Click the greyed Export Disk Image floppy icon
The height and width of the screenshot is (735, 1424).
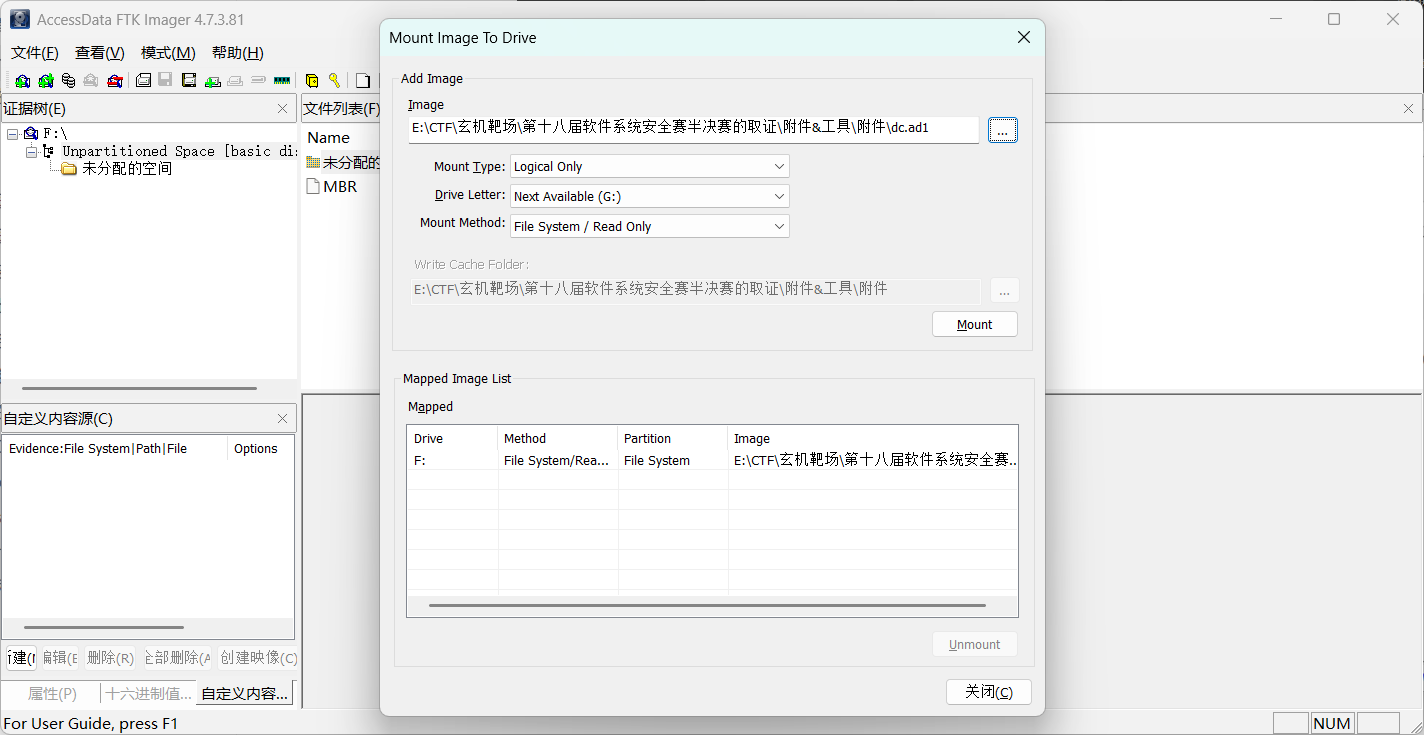pos(166,81)
